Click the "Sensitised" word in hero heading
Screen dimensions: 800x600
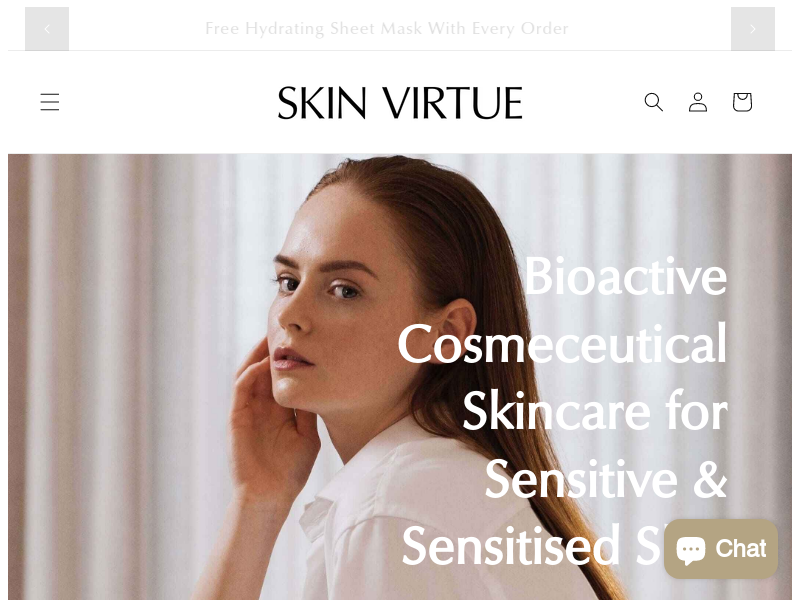(x=511, y=546)
